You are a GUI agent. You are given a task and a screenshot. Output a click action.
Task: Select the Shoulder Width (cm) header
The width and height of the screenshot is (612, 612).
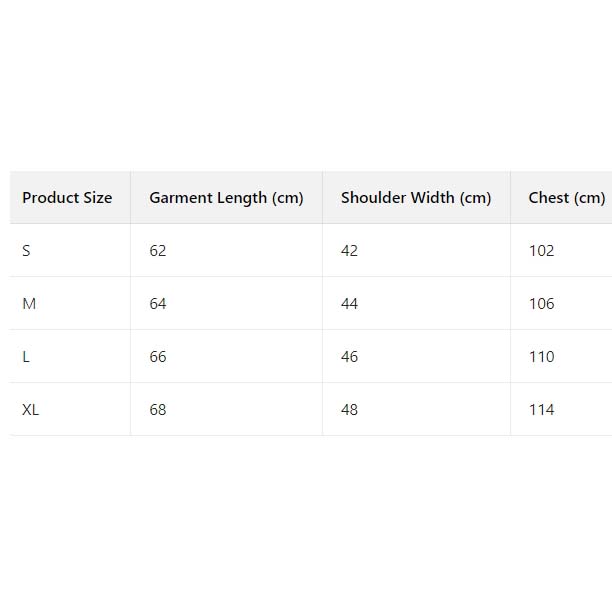(x=416, y=198)
